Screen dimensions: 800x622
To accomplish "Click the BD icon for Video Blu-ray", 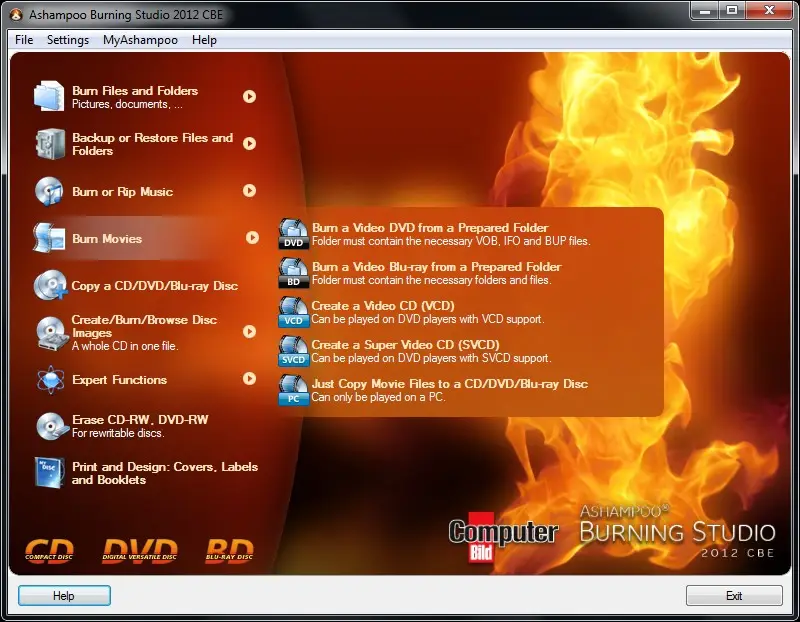I will [x=293, y=273].
